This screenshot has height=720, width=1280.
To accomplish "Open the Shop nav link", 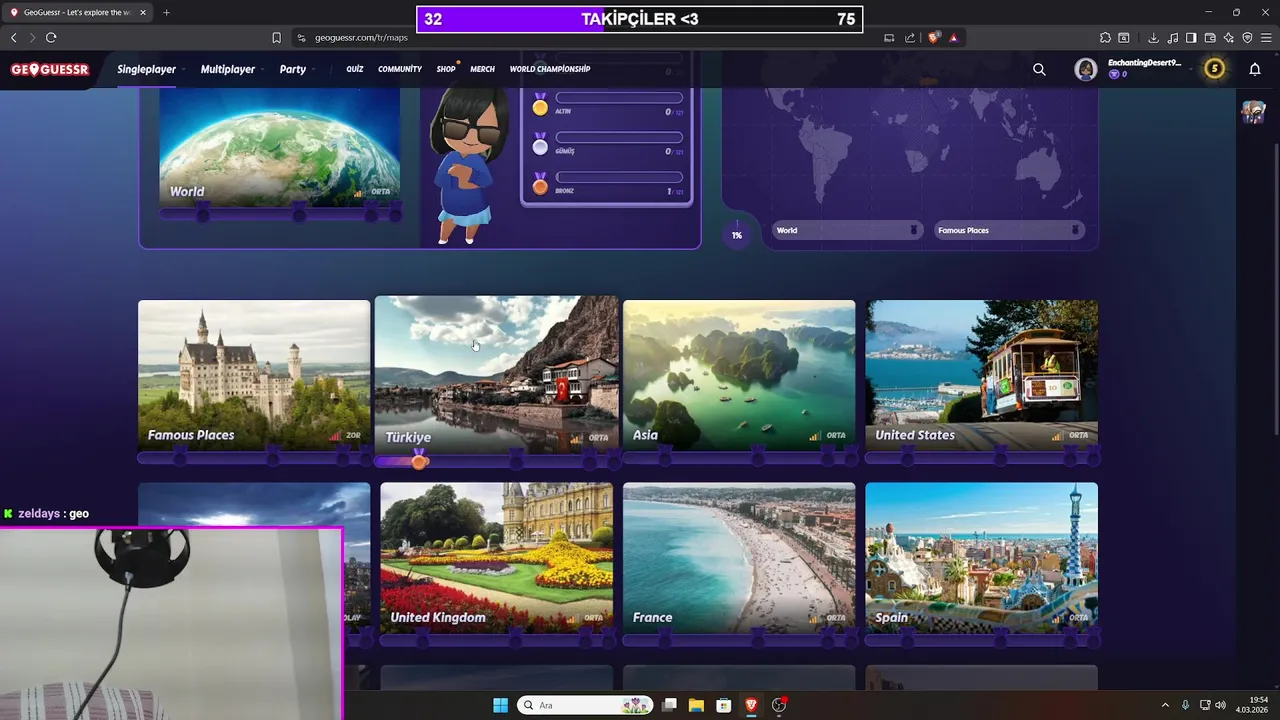I will point(446,69).
